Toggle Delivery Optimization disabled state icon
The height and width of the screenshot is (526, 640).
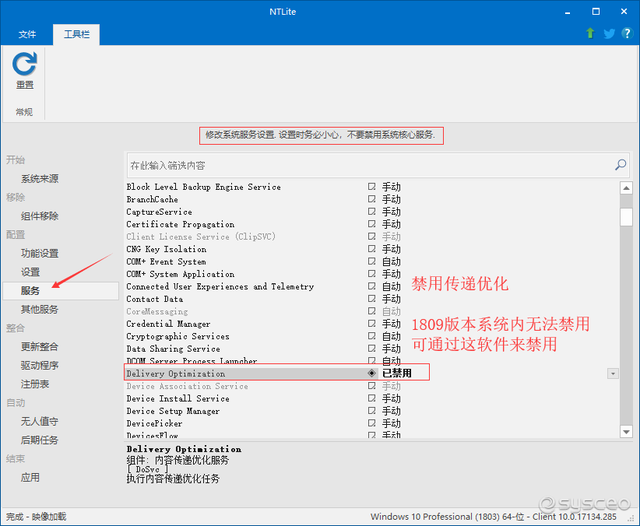(371, 373)
